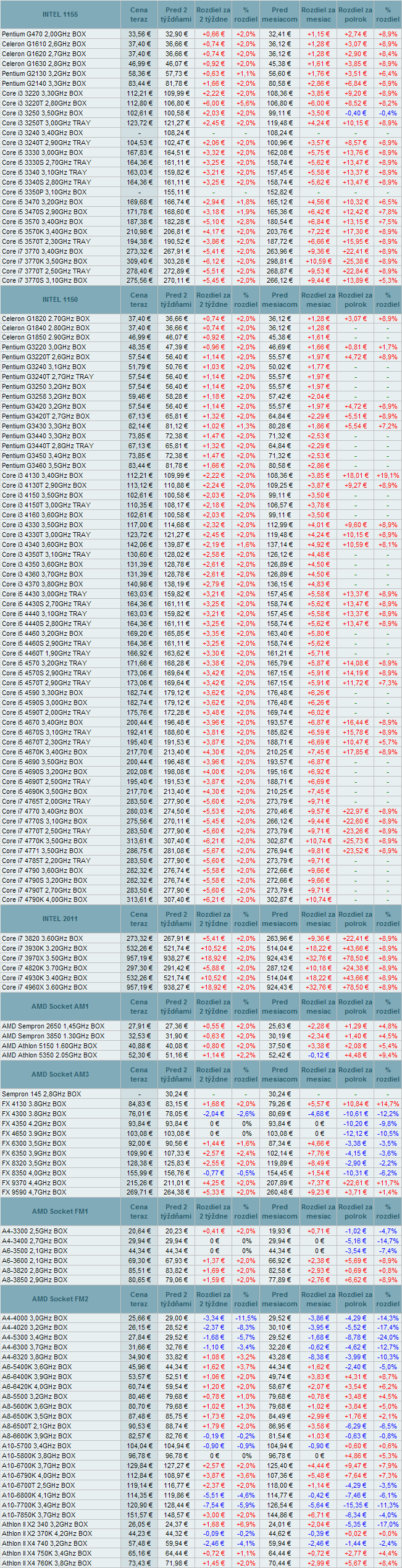Select Core i5 4690K 3,50GHz BOX
This screenshot has width=402, height=1568.
coord(44,791)
